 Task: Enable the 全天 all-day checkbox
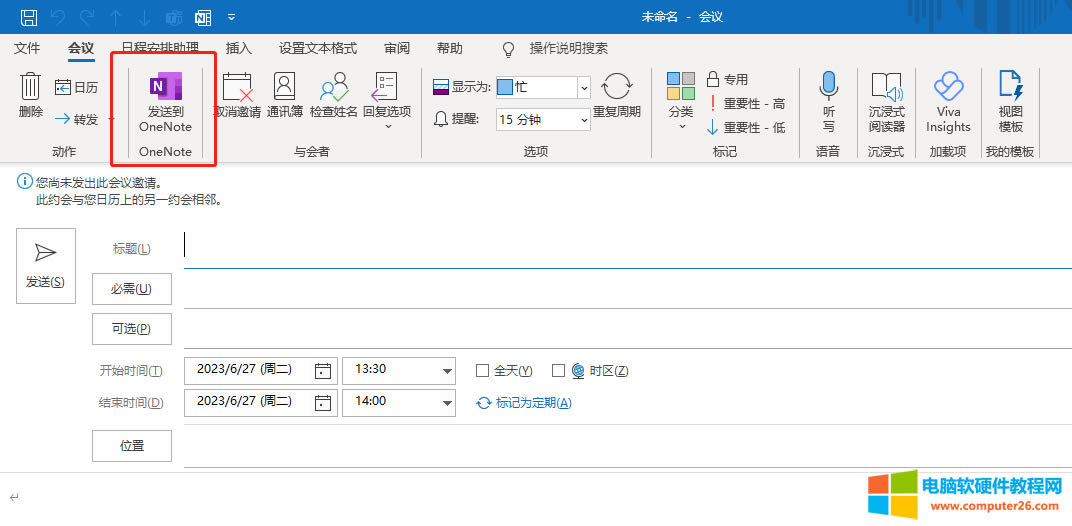483,371
